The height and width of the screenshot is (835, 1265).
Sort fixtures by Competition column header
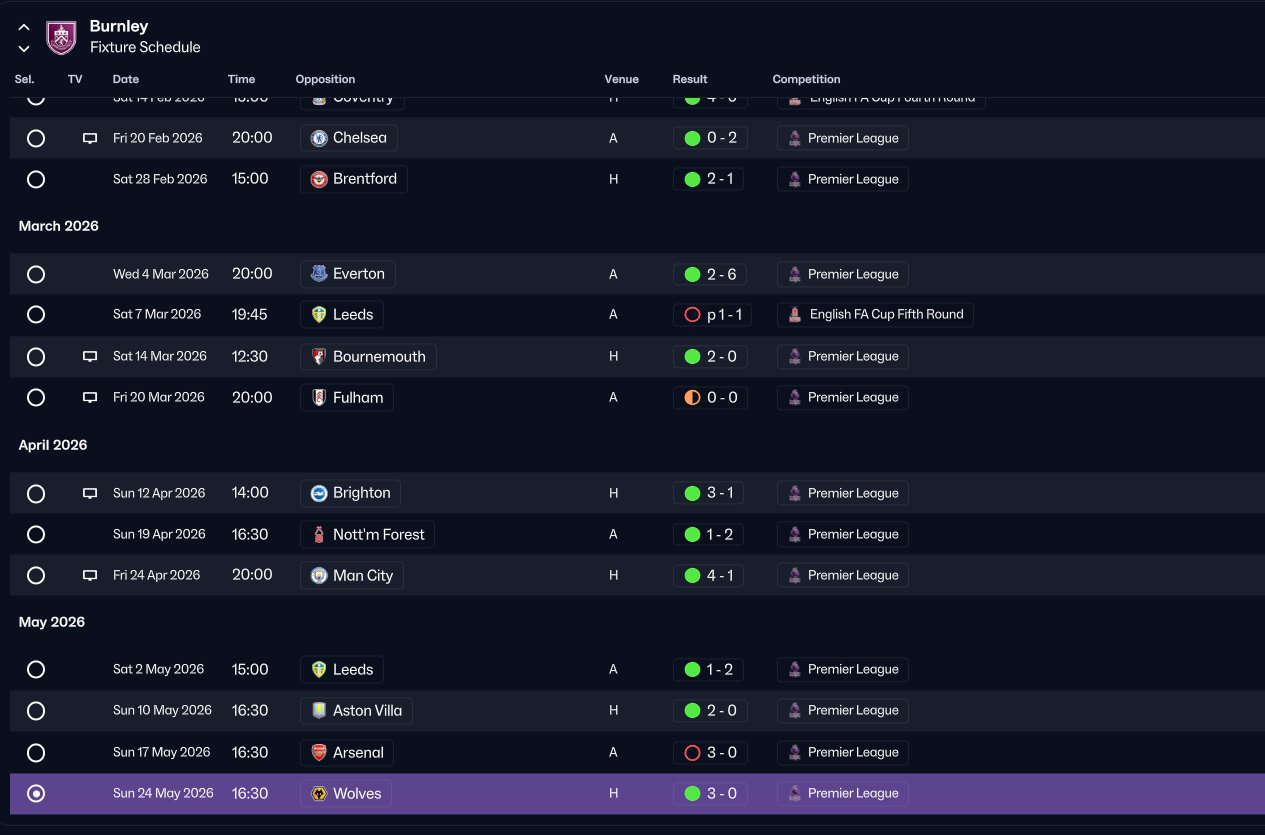[x=806, y=79]
